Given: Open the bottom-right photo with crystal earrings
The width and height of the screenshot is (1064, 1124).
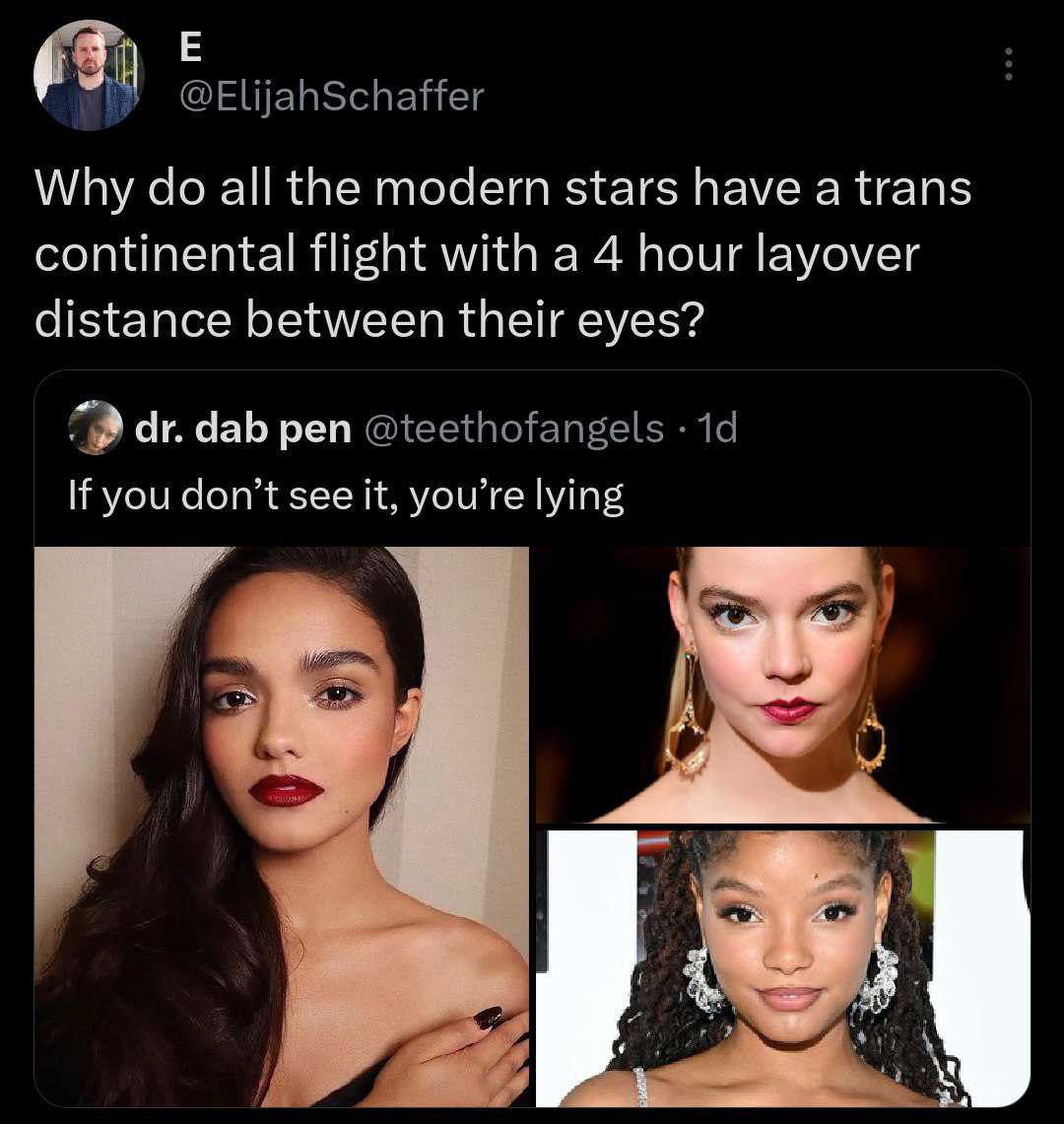Looking at the screenshot, I should [784, 967].
